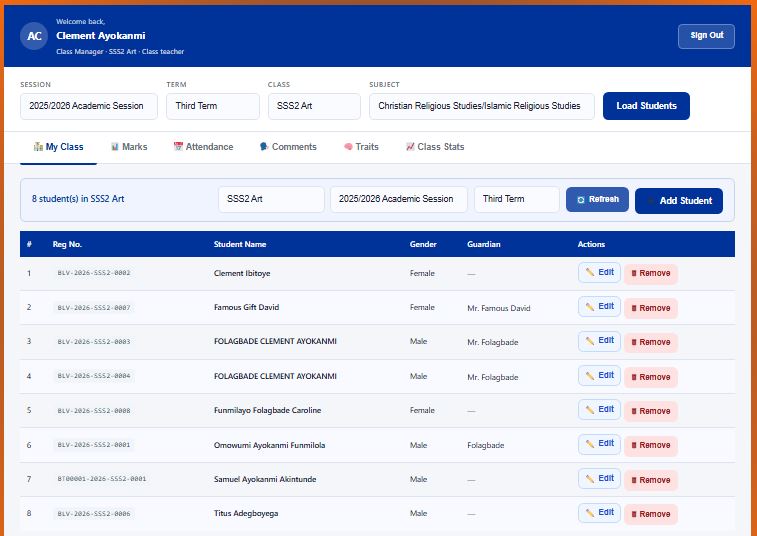This screenshot has height=536, width=757.
Task: Click the '8 student(s) in SSS2 Art' text
Action: point(78,199)
